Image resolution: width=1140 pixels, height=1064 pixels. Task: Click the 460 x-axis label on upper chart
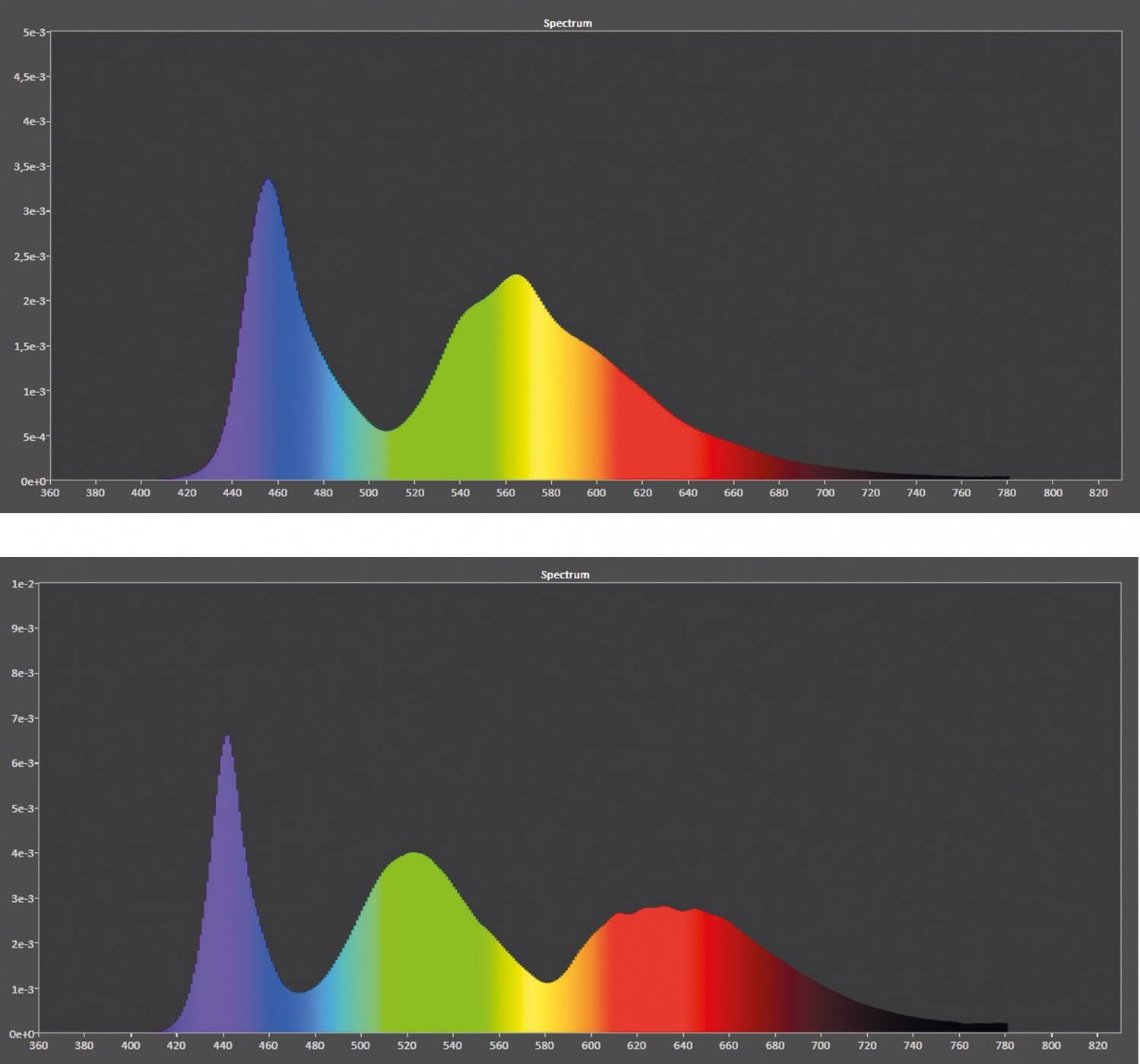click(x=277, y=492)
